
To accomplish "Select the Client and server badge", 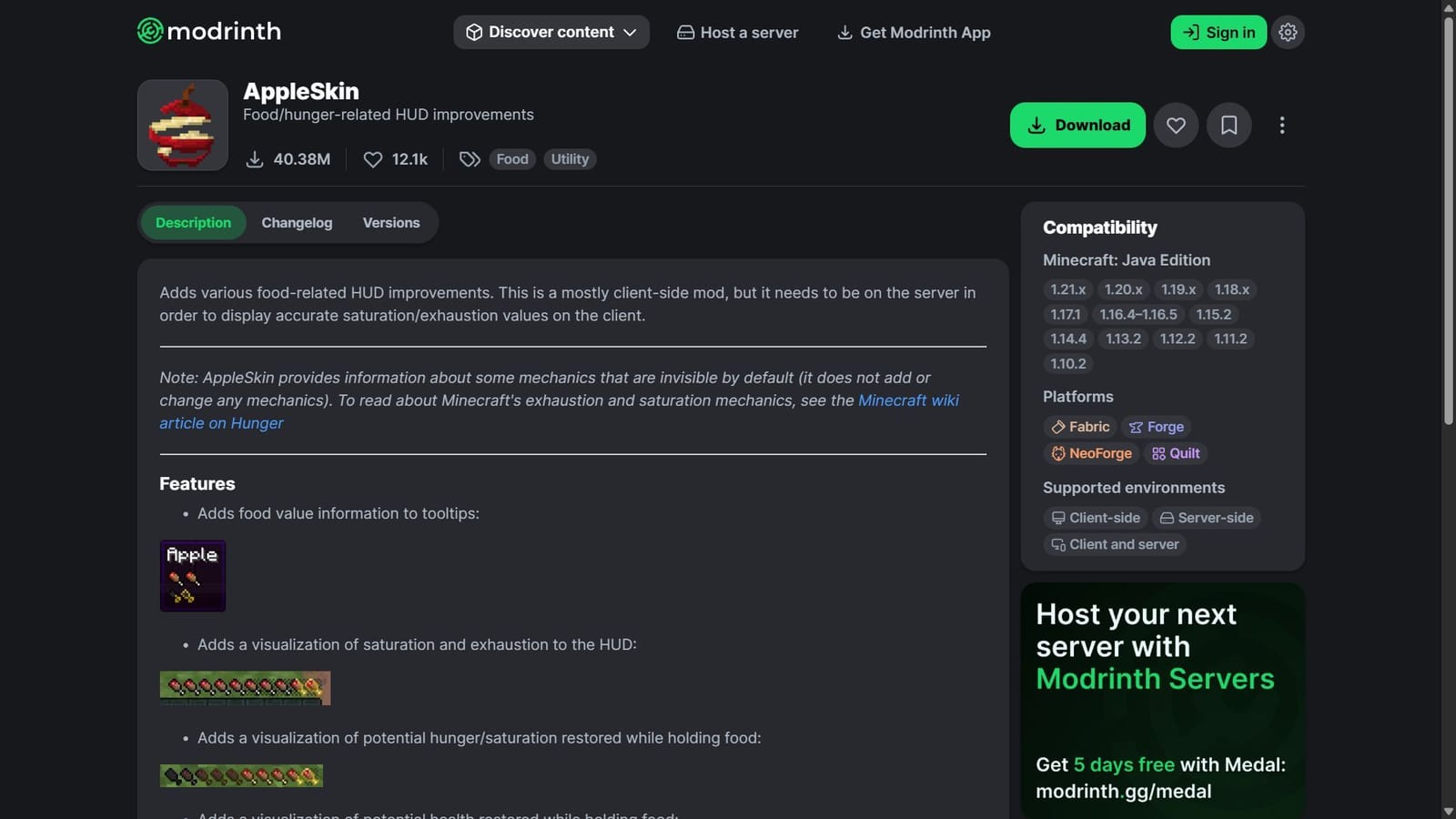I will tap(1114, 544).
